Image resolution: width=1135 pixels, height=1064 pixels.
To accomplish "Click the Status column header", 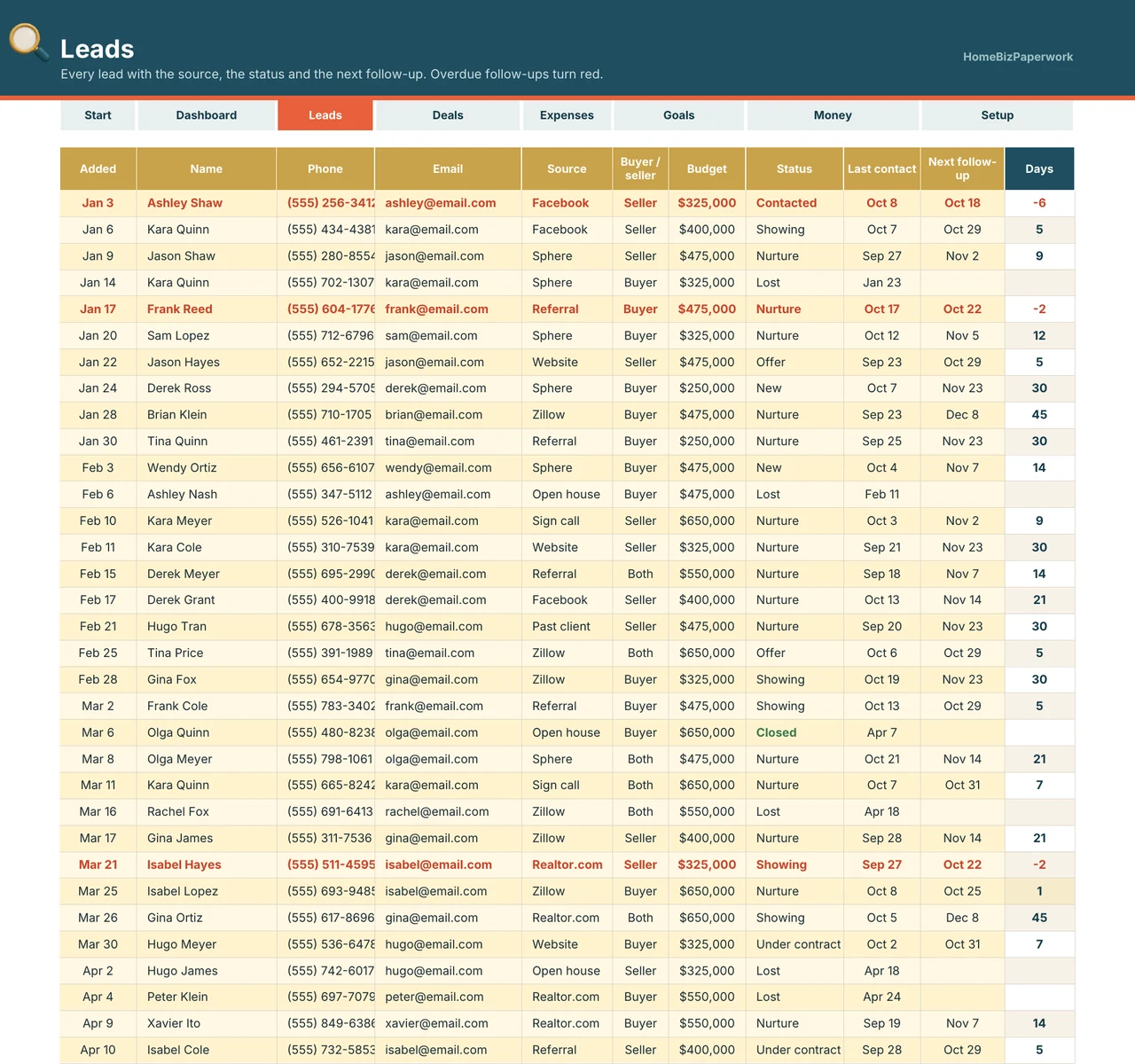I will 794,168.
